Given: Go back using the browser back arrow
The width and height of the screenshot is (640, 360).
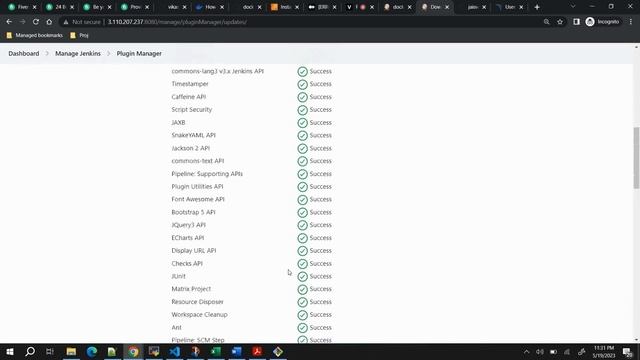Looking at the screenshot, I should pos(9,22).
